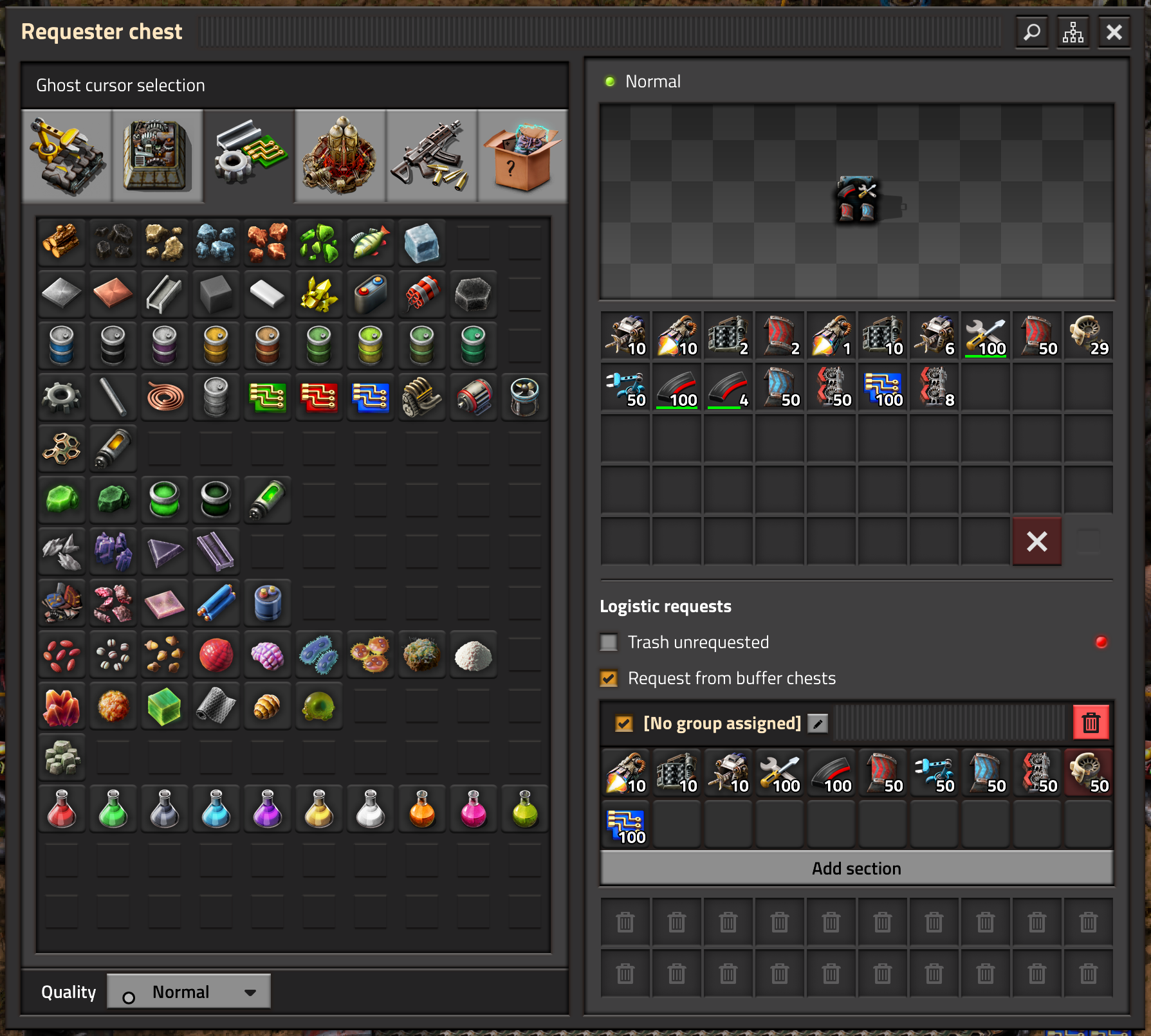Choose the green electronic circuit

tap(268, 397)
